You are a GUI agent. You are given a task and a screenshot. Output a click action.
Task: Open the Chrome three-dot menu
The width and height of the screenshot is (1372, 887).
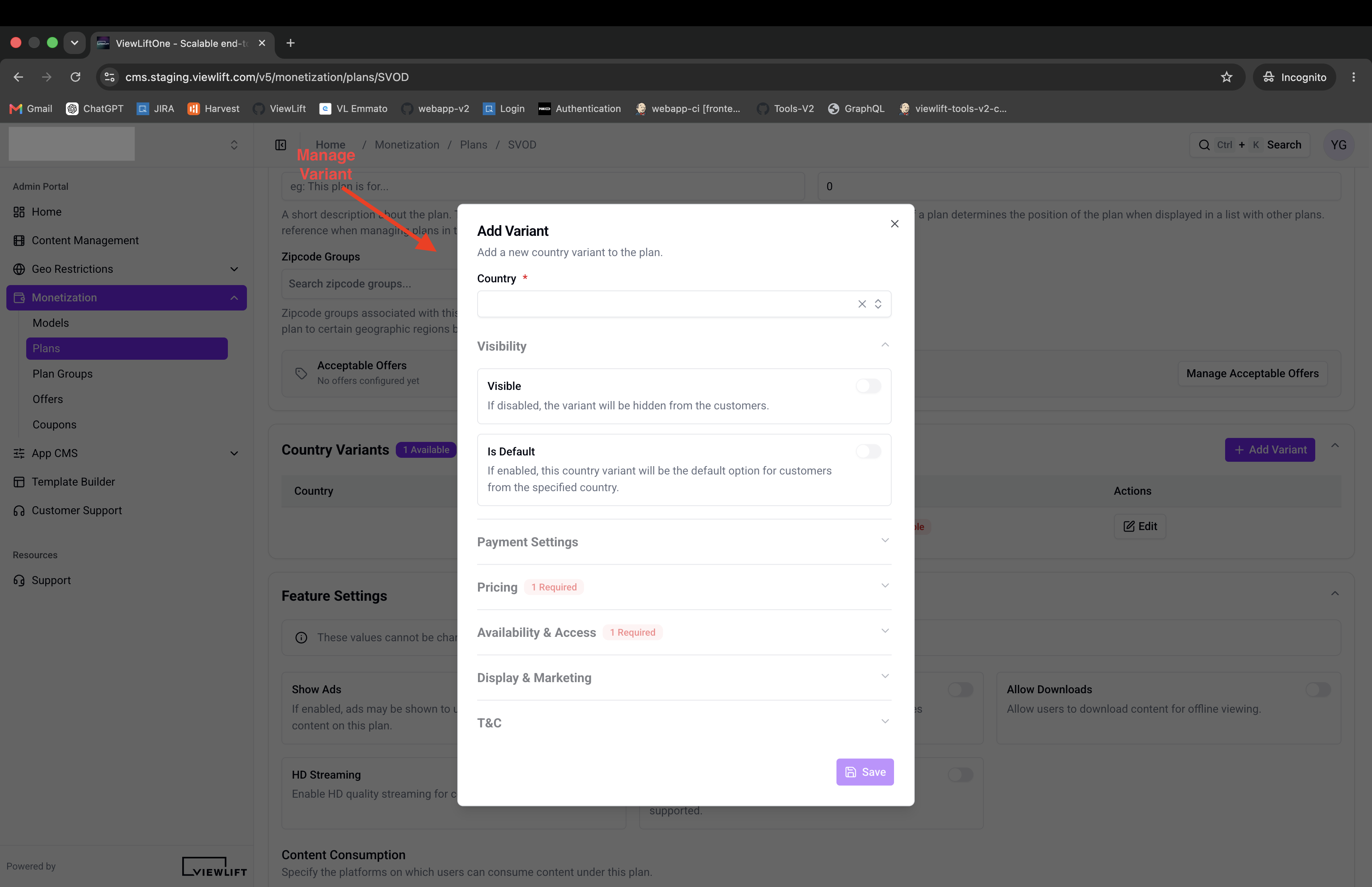[x=1354, y=77]
